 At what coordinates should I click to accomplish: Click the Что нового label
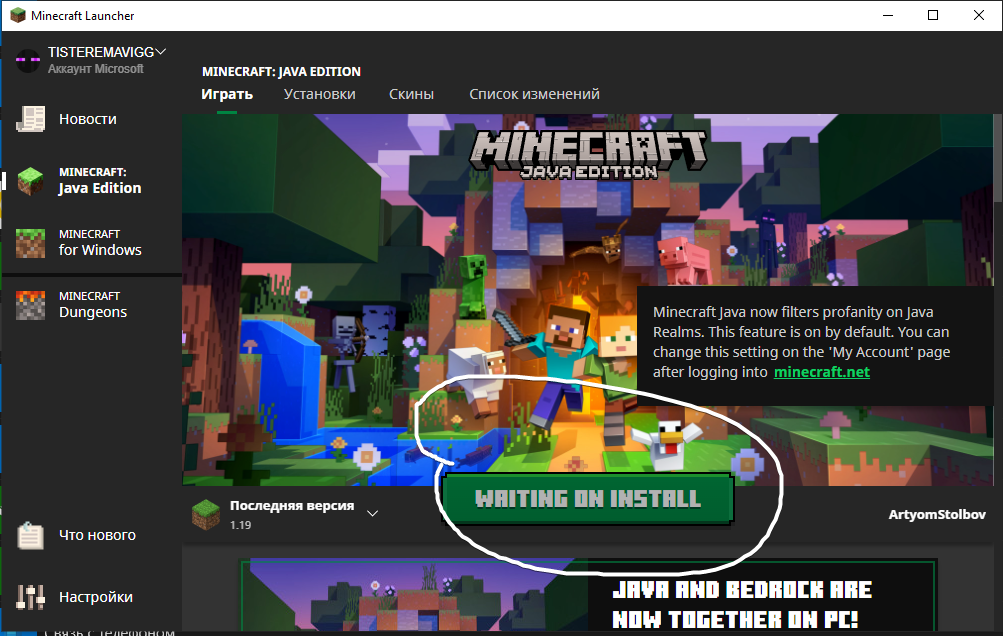click(97, 535)
